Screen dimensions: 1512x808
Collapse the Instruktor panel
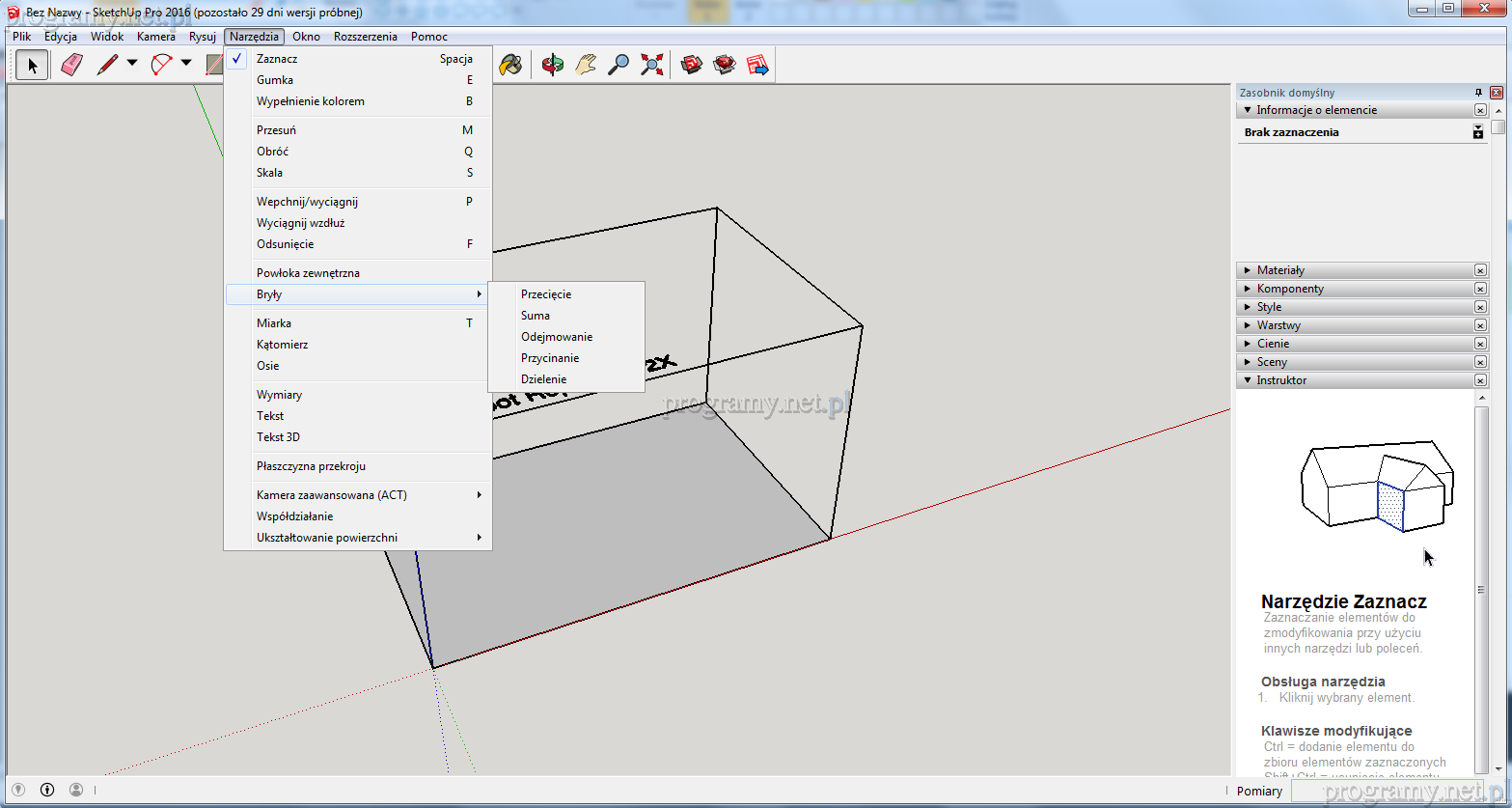click(x=1280, y=380)
